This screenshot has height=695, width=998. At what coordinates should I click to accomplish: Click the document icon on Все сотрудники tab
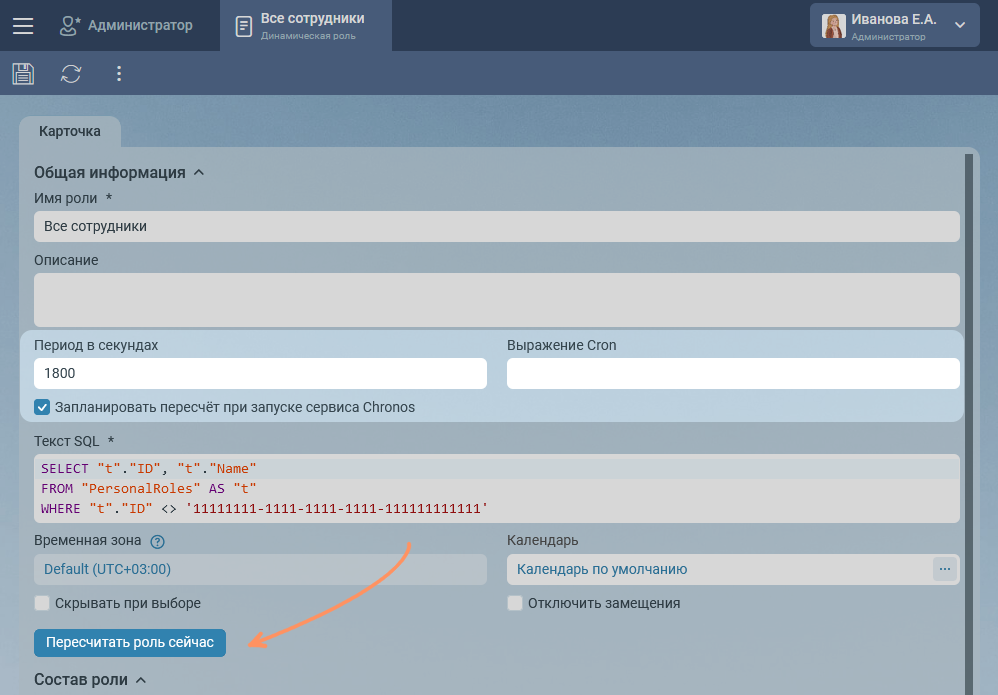coord(243,26)
